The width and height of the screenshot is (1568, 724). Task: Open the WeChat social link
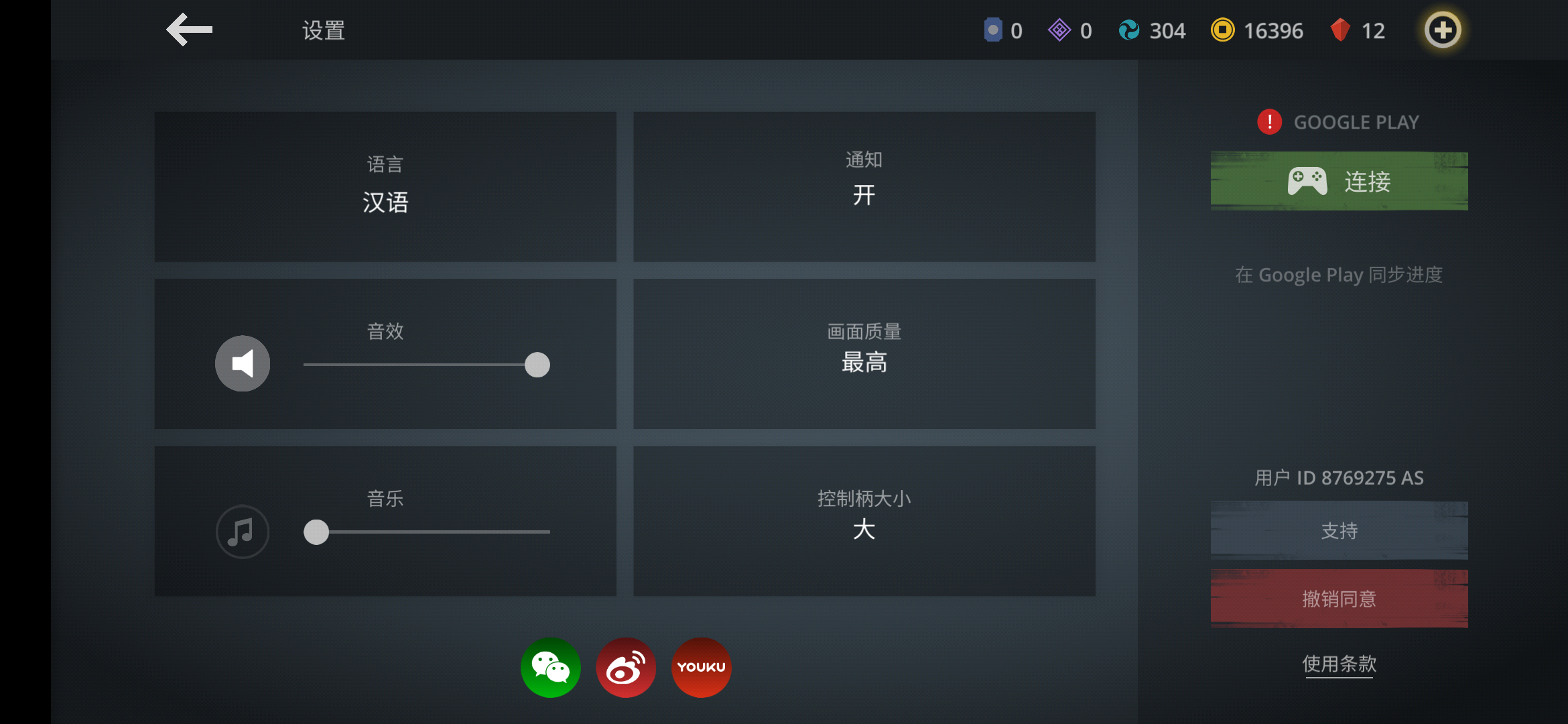tap(551, 667)
